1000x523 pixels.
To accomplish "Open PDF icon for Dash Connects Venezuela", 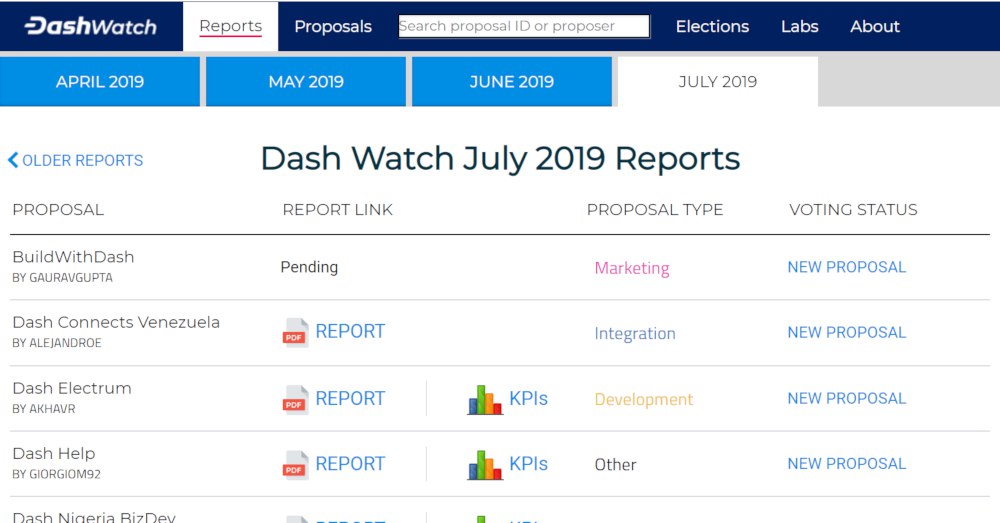I will [295, 332].
